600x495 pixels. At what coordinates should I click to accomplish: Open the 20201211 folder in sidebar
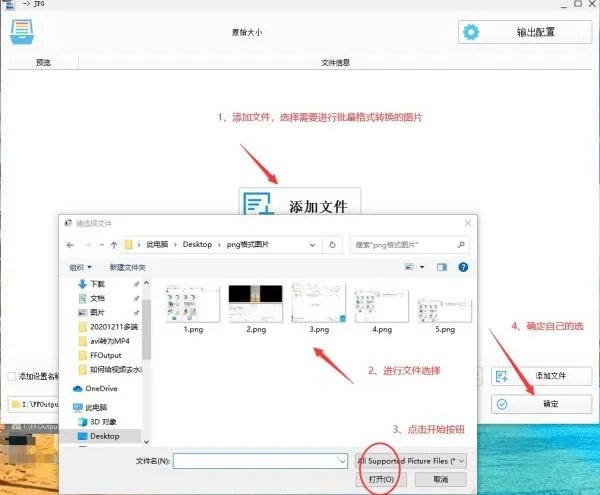(109, 327)
